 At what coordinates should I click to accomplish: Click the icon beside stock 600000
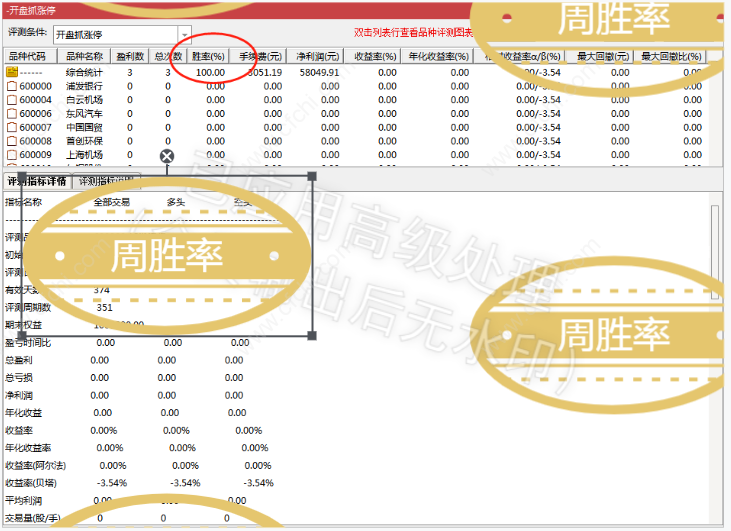coord(12,86)
